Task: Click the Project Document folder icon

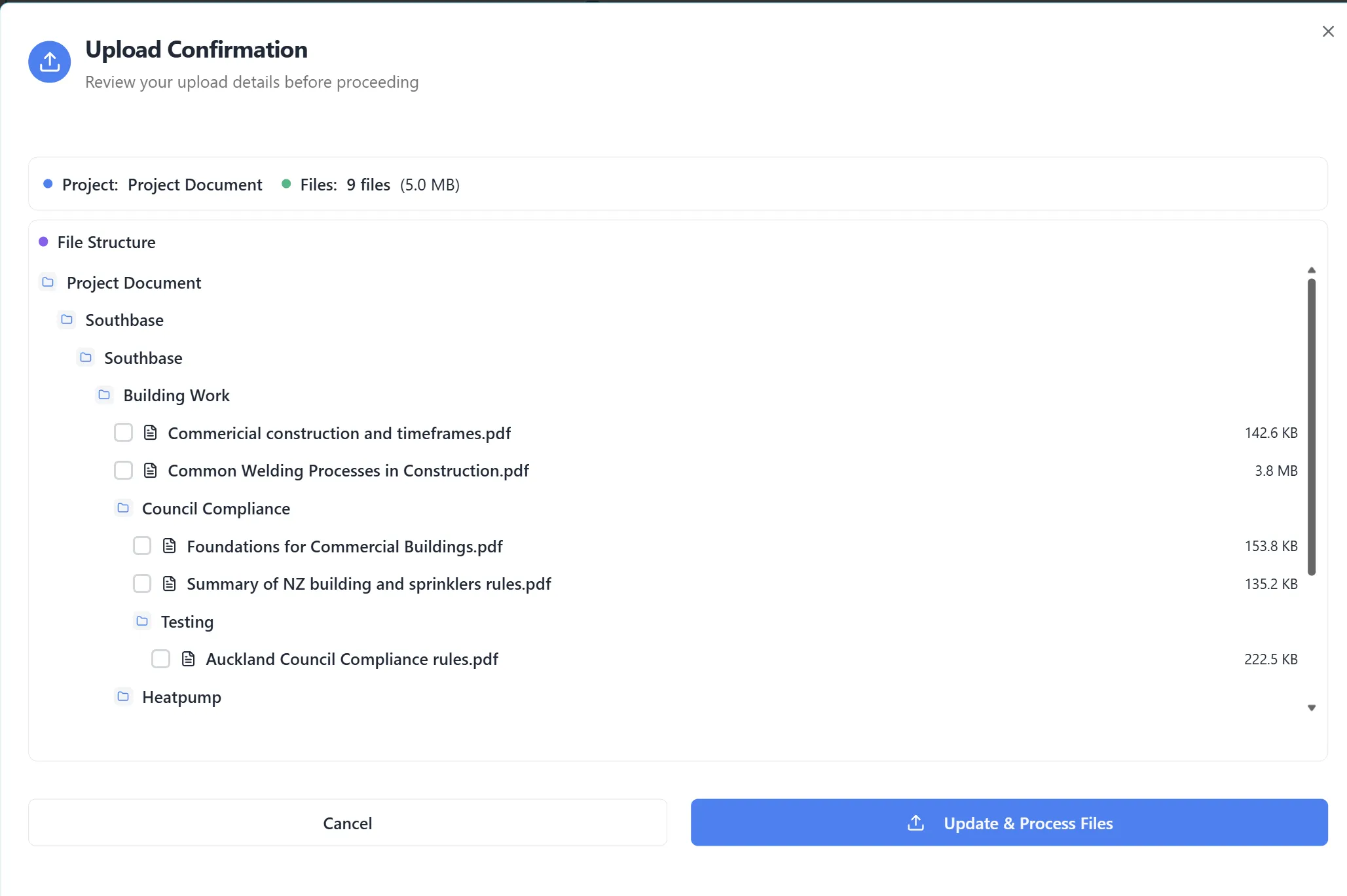Action: (48, 282)
